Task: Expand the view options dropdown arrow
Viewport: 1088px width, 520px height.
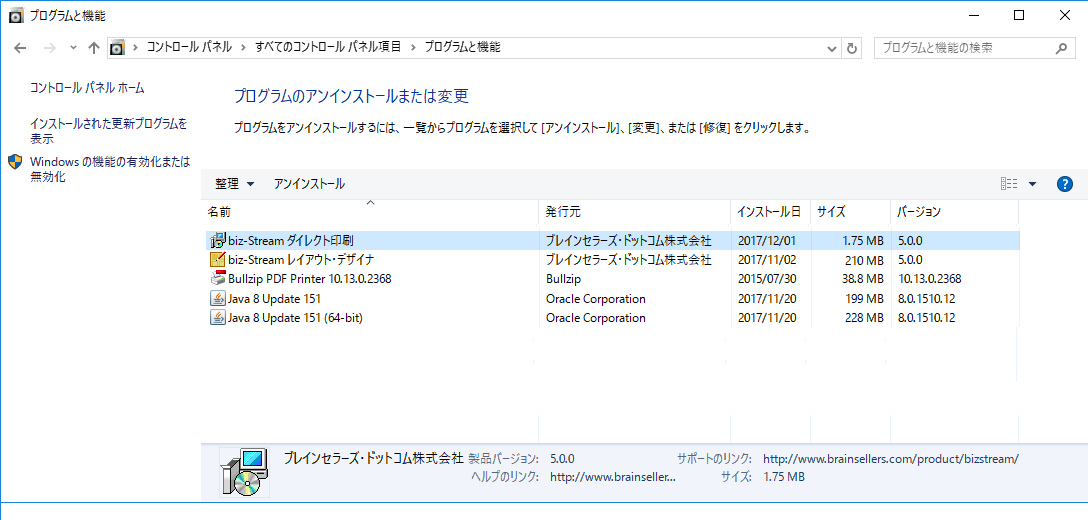Action: [x=1032, y=184]
